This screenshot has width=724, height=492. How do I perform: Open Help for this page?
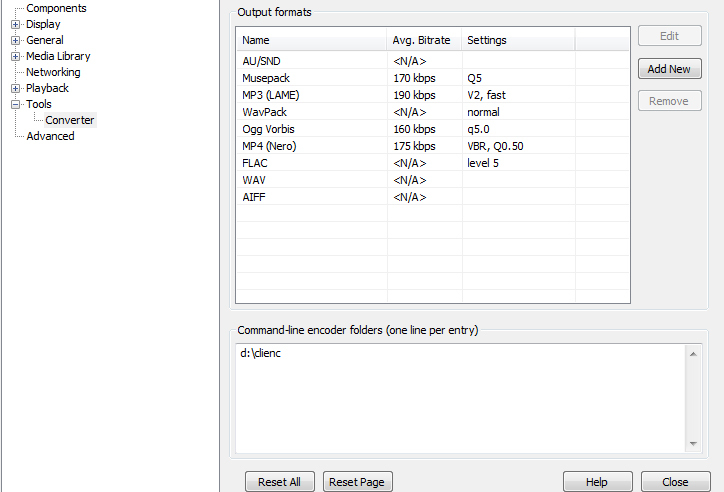pyautogui.click(x=597, y=481)
